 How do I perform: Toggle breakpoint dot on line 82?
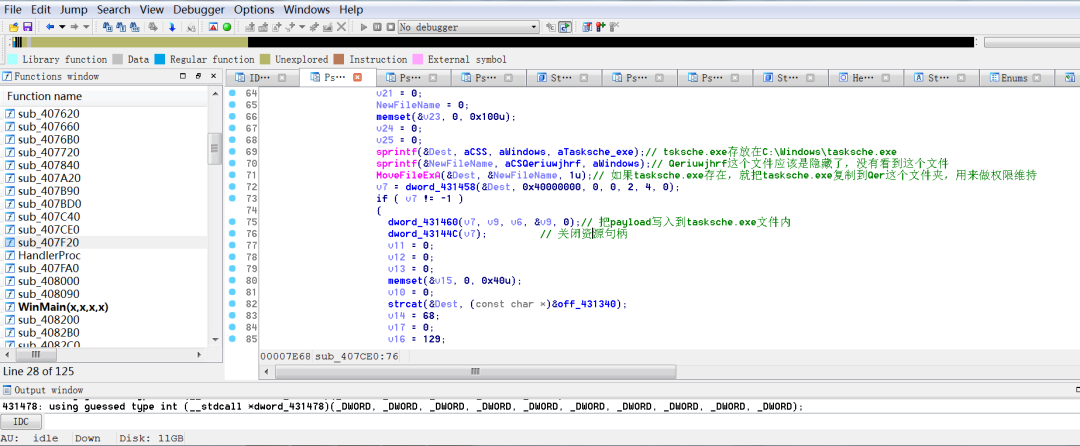(x=233, y=303)
